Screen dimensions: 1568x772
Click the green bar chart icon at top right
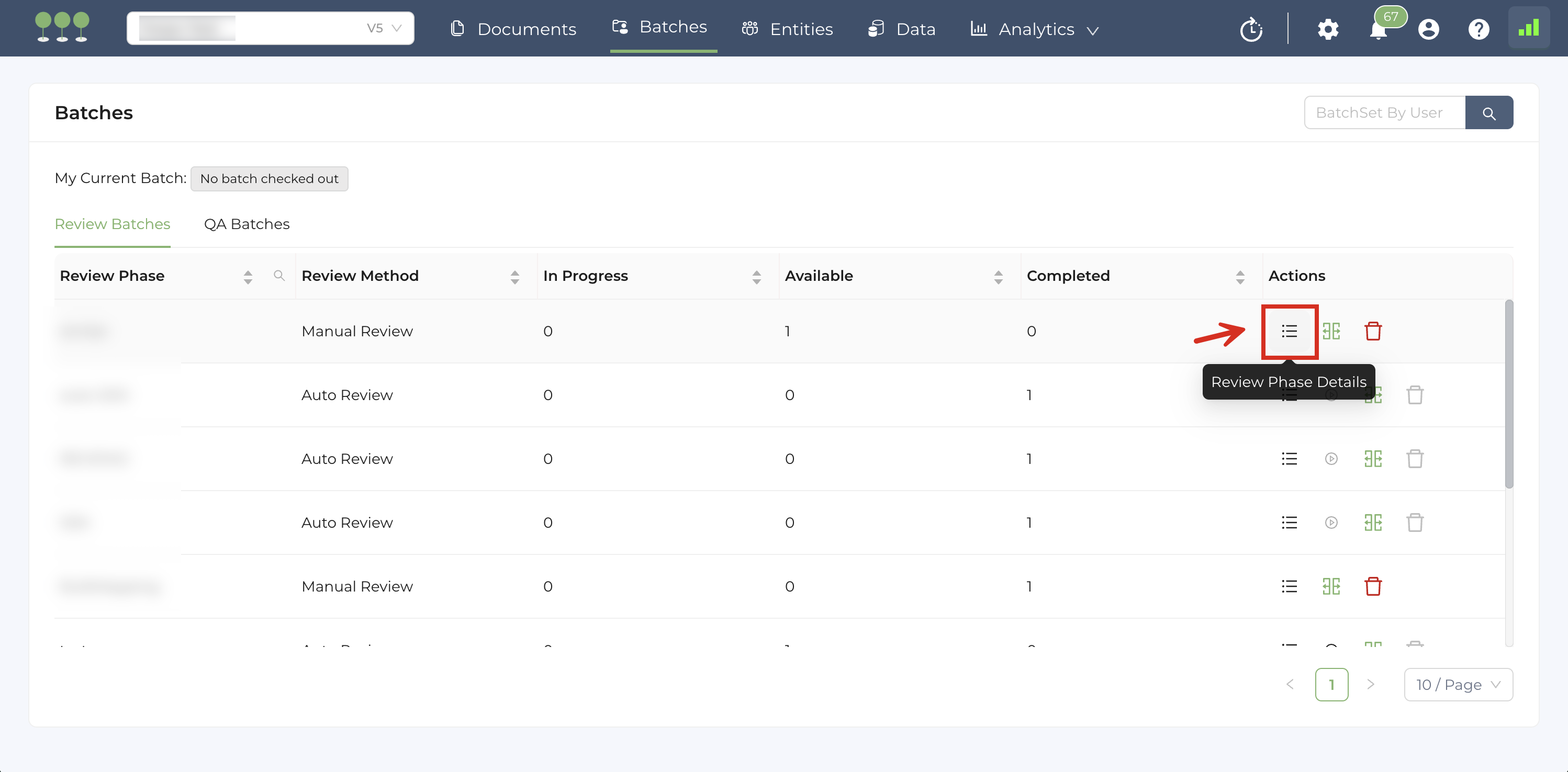[1528, 28]
